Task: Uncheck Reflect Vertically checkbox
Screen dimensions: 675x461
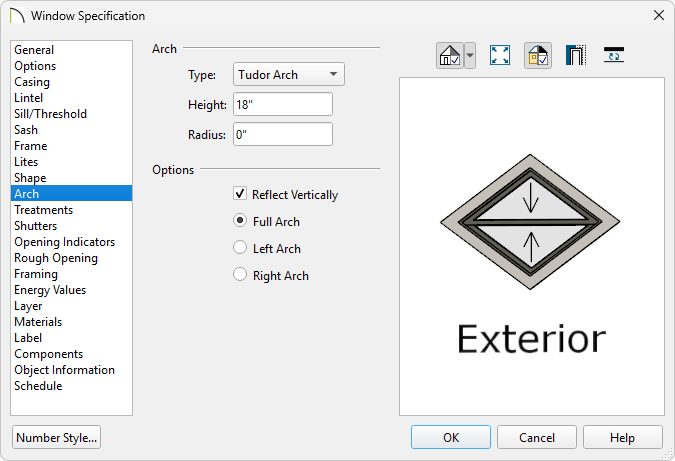Action: [240, 193]
